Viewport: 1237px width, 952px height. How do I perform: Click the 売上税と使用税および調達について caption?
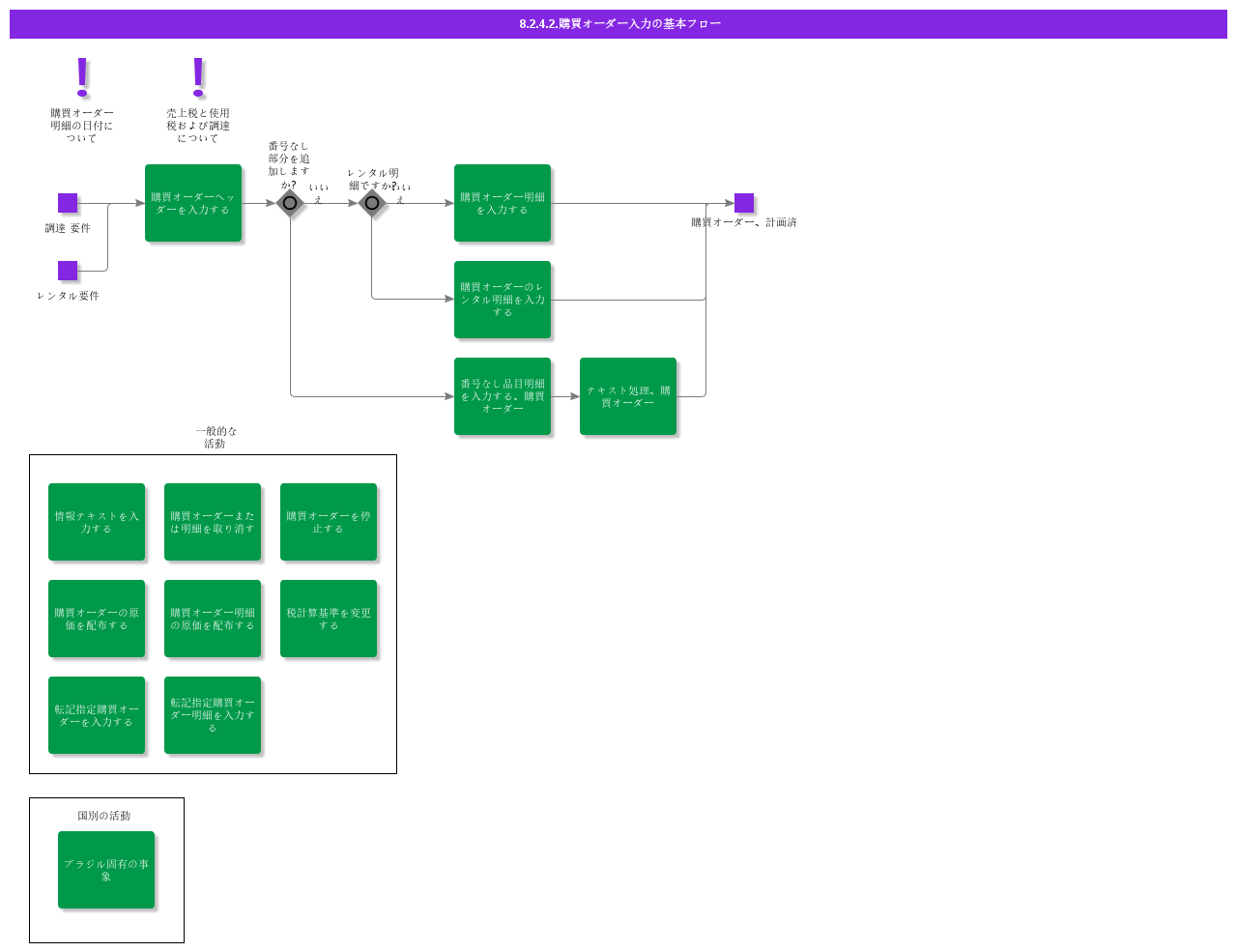pyautogui.click(x=198, y=126)
